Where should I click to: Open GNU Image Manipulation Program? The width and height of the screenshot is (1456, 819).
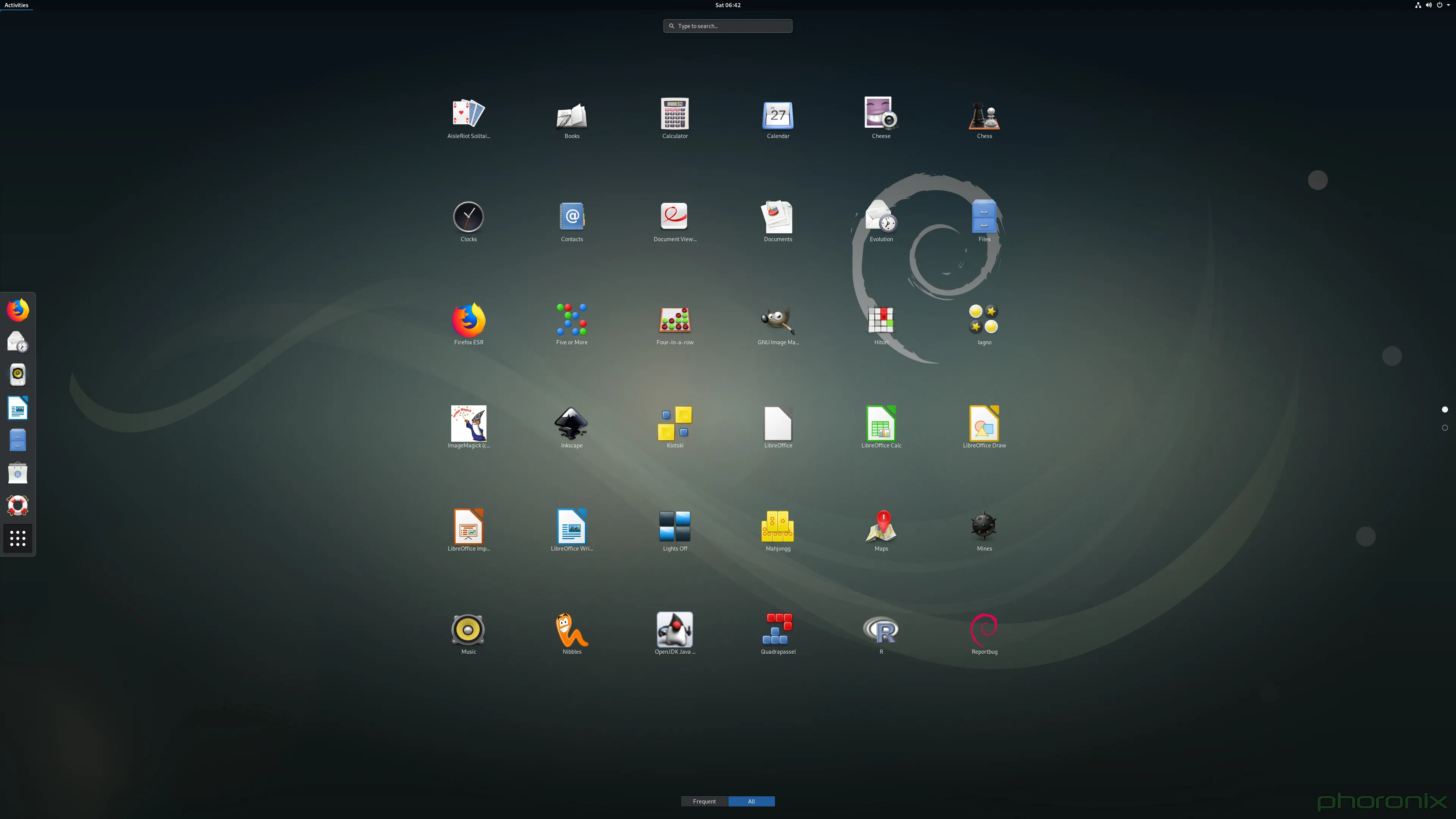tap(778, 320)
